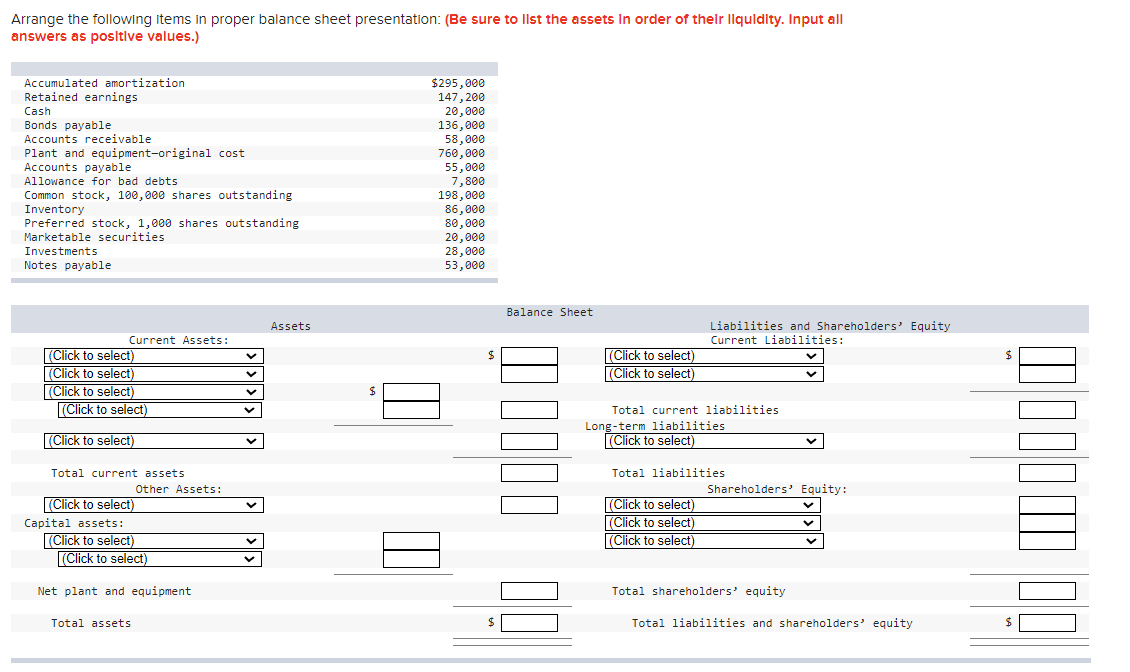This screenshot has height=672, width=1130.
Task: Click the Total assets amount box
Action: [529, 622]
